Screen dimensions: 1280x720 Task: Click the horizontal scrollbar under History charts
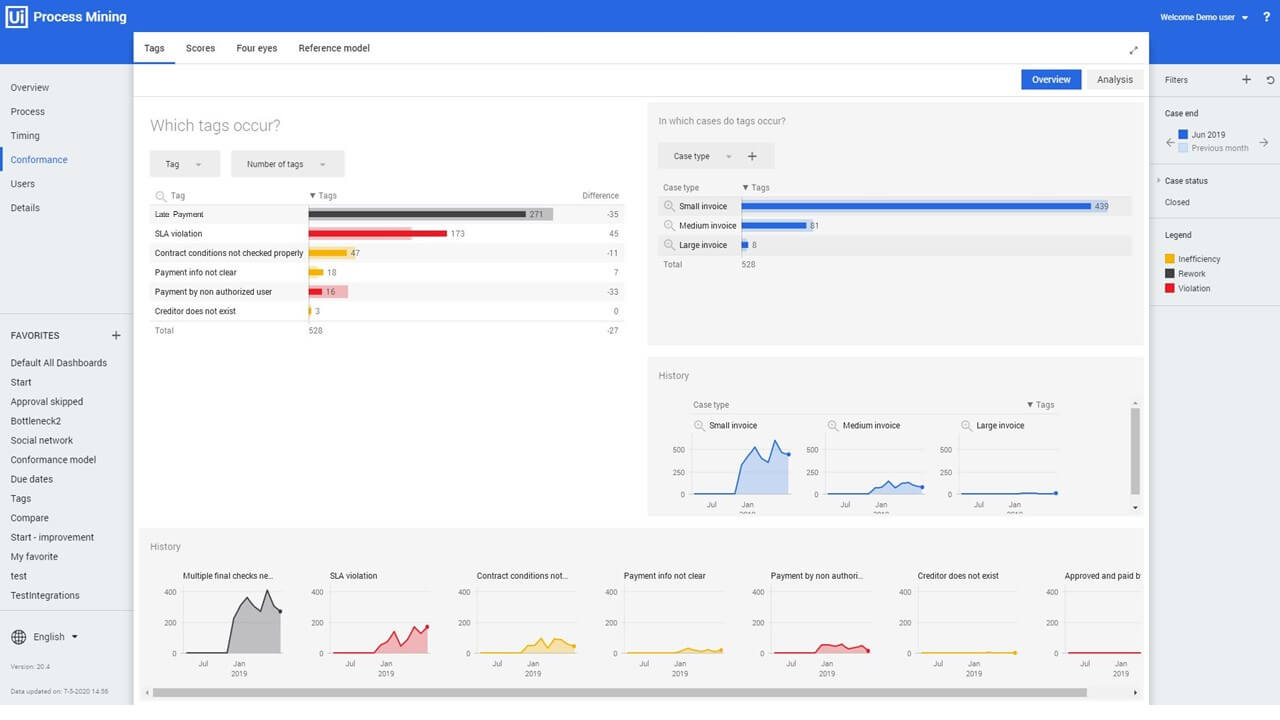[620, 692]
